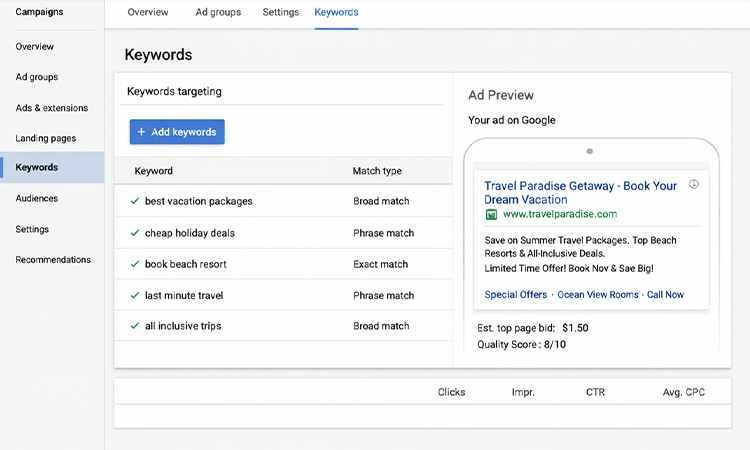
Task: Select the best vacation packages keyword
Action: 199,201
